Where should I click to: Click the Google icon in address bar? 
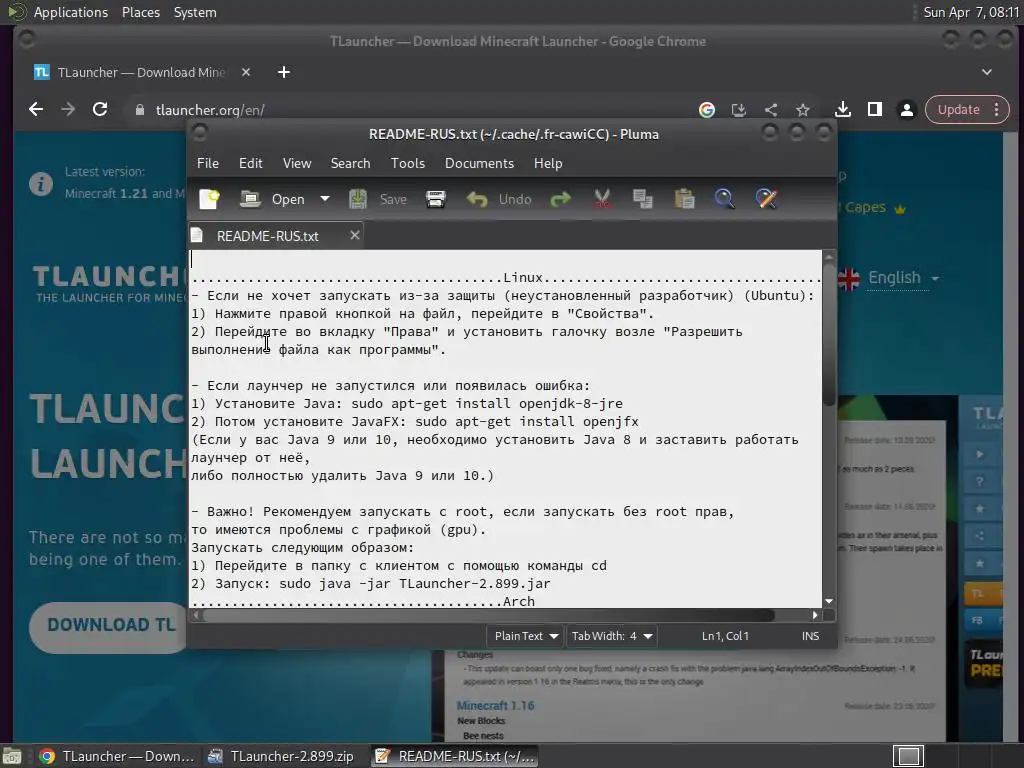(707, 110)
